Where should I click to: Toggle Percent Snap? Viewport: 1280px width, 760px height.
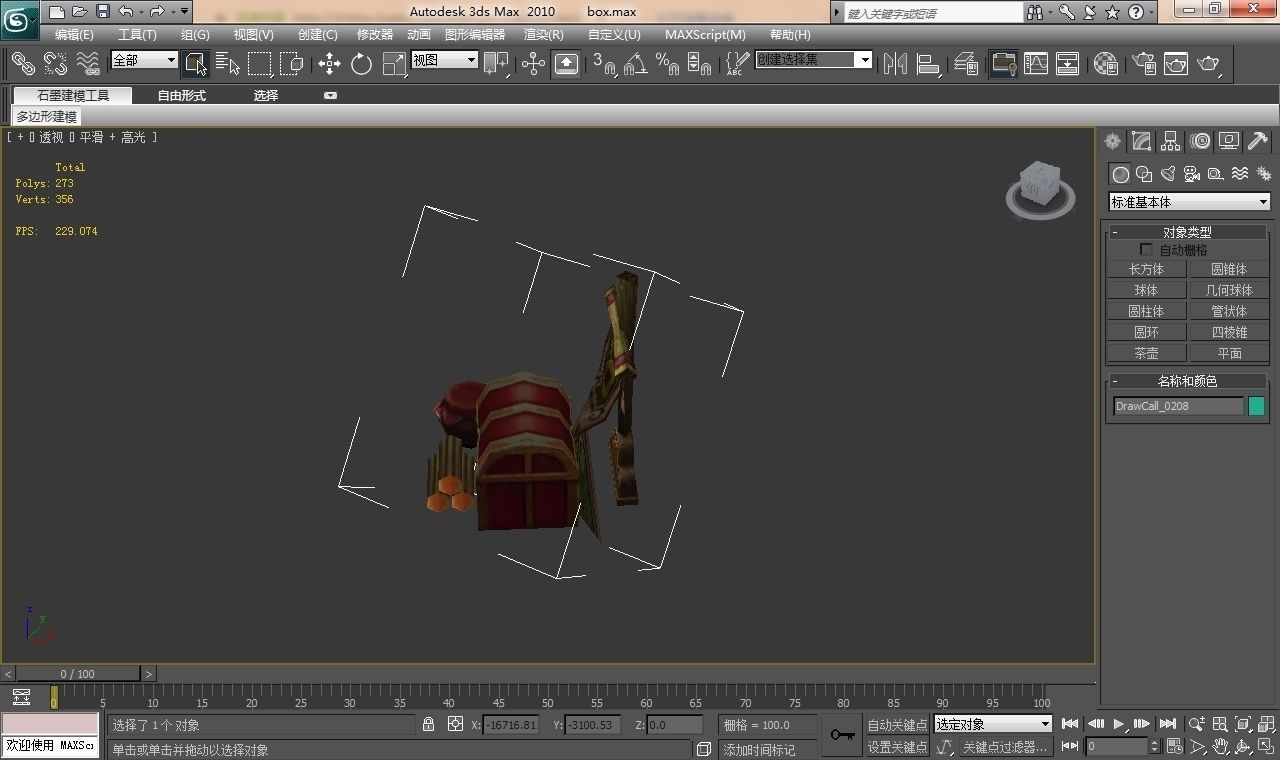click(x=667, y=64)
